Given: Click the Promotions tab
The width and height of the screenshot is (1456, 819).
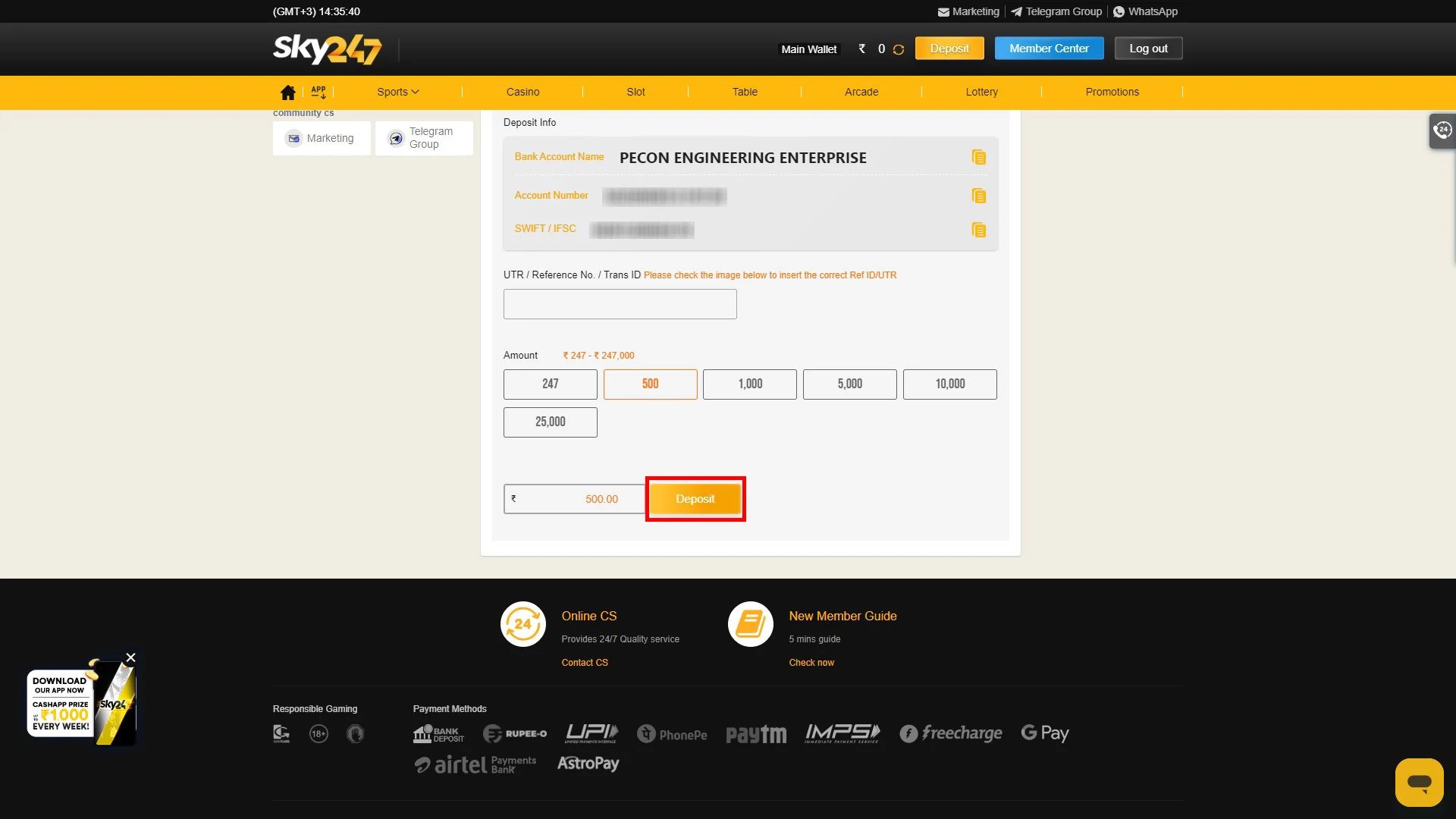Looking at the screenshot, I should (1112, 91).
